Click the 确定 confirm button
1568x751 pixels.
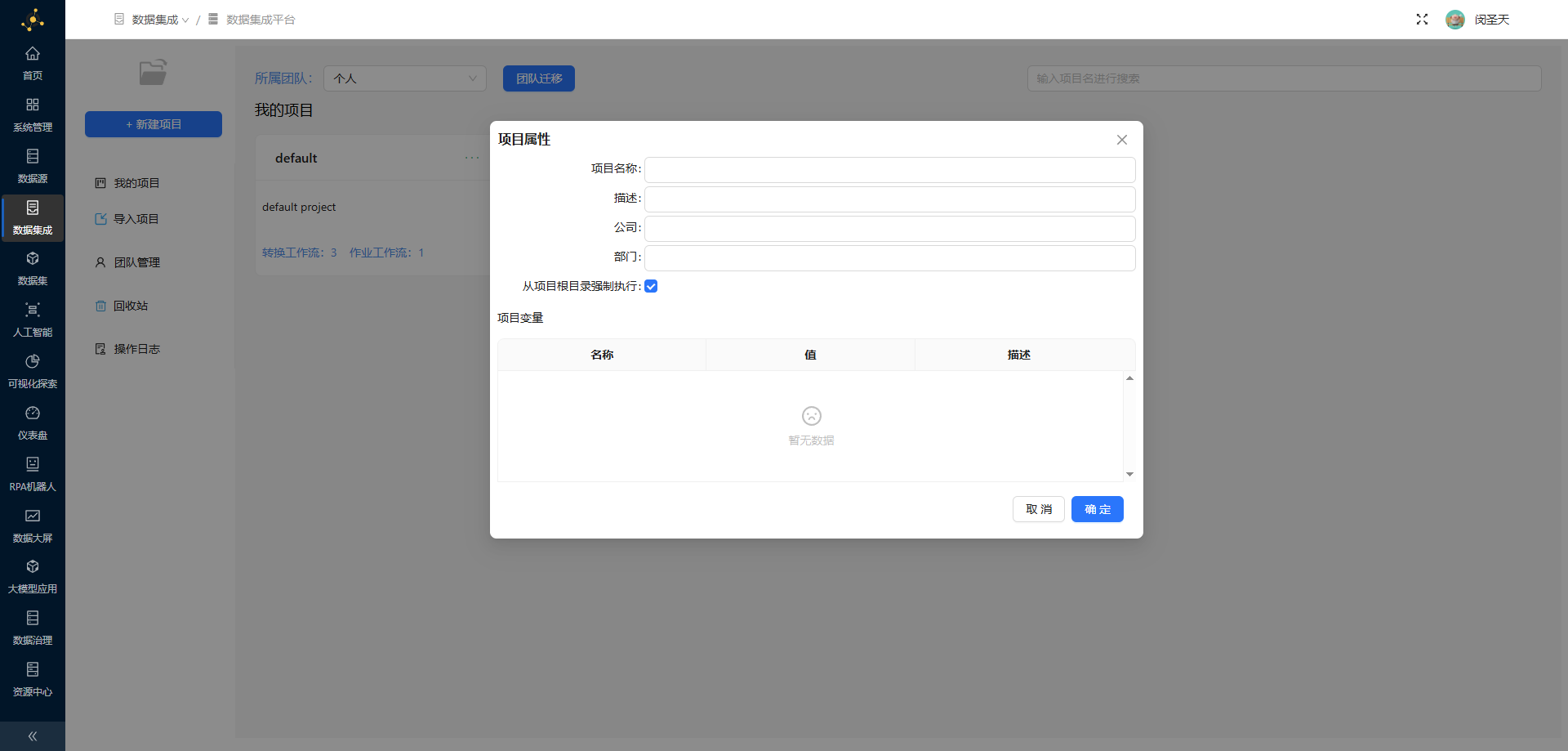(x=1097, y=509)
